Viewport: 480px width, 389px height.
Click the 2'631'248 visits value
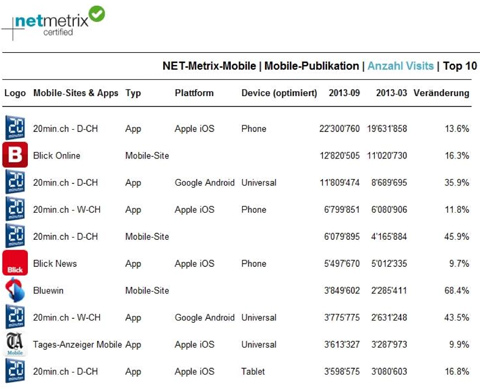click(389, 318)
